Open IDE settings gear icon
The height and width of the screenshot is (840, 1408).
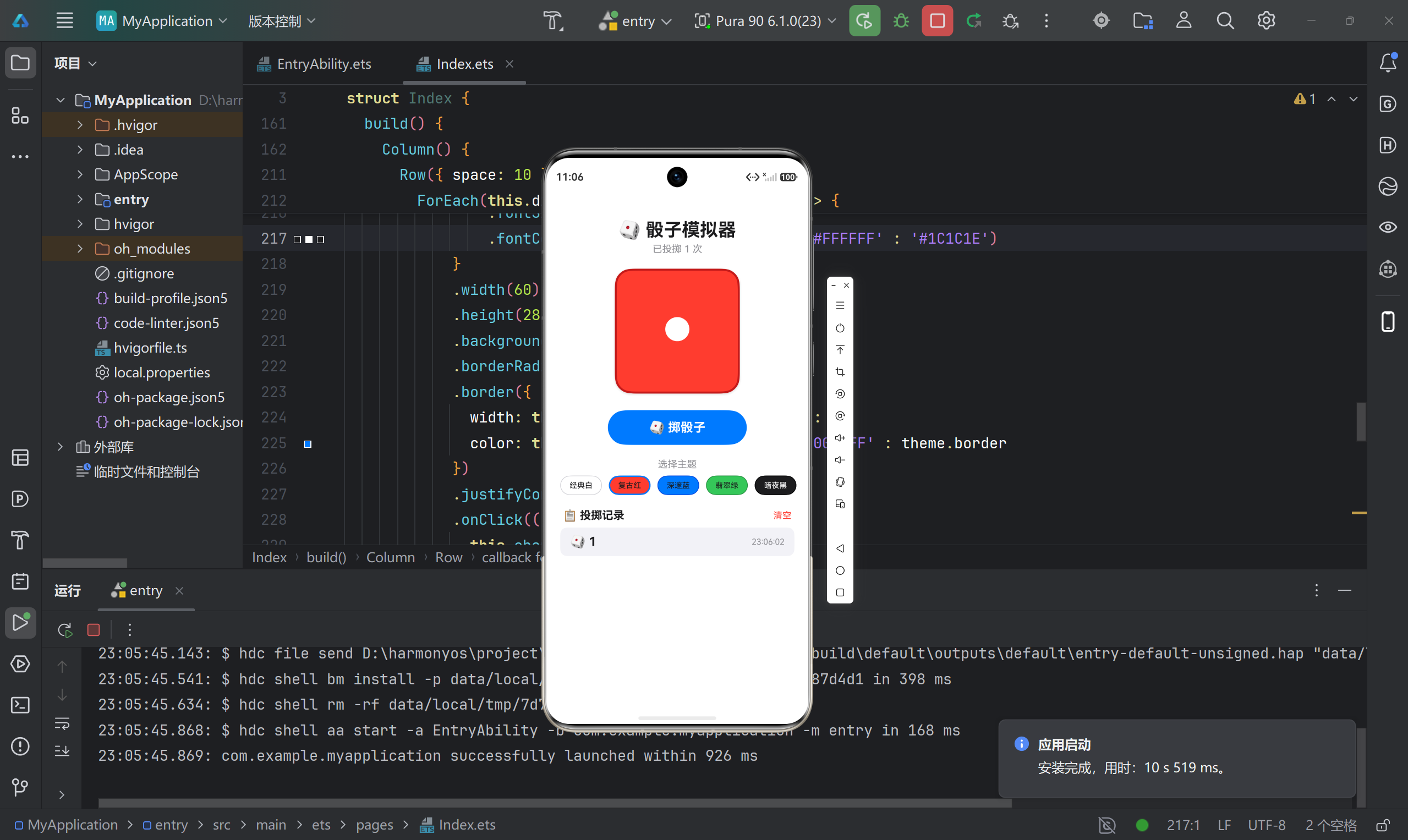1266,21
